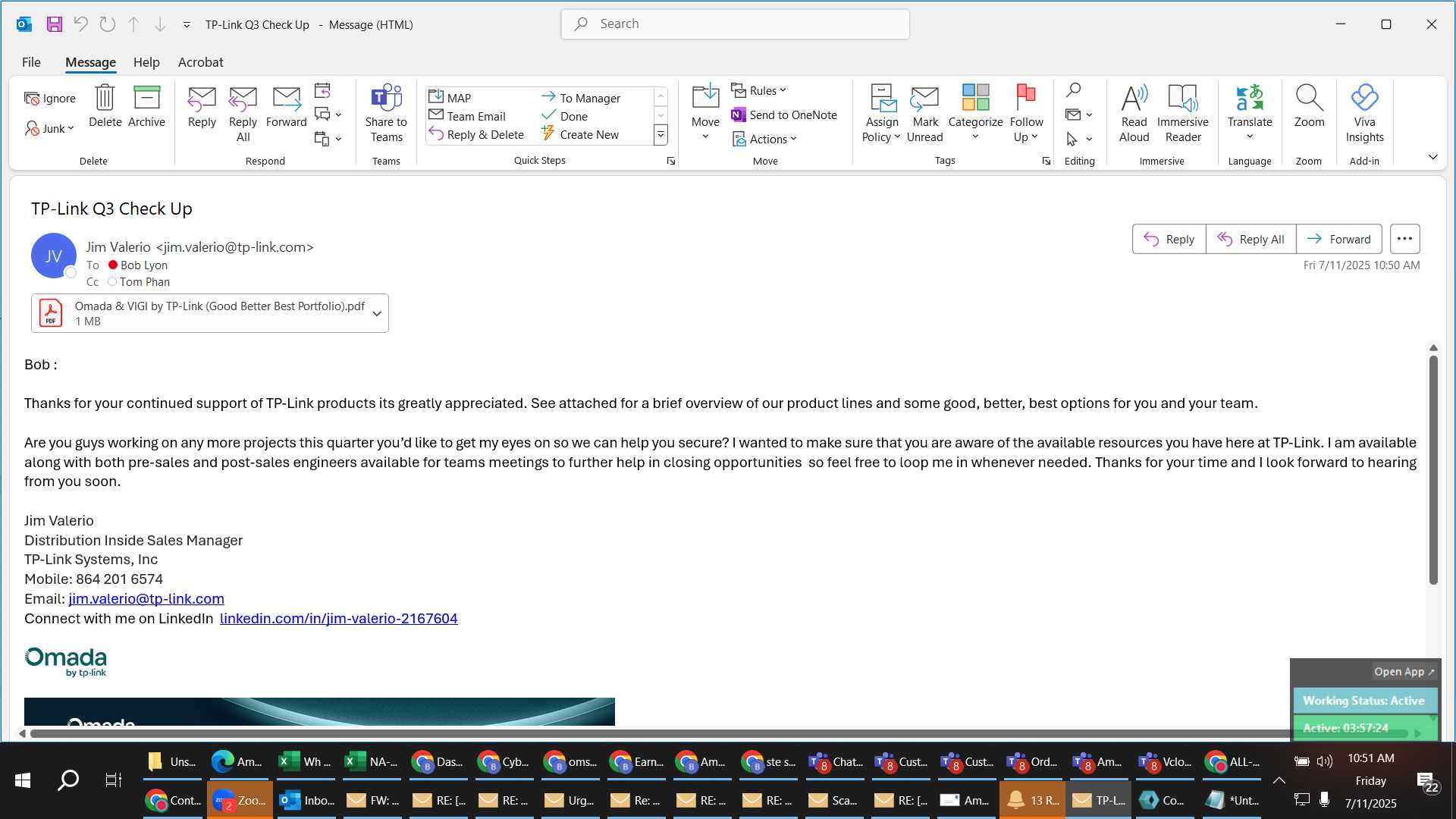The height and width of the screenshot is (819, 1456).
Task: Click Reply All in the message header
Action: click(1250, 239)
